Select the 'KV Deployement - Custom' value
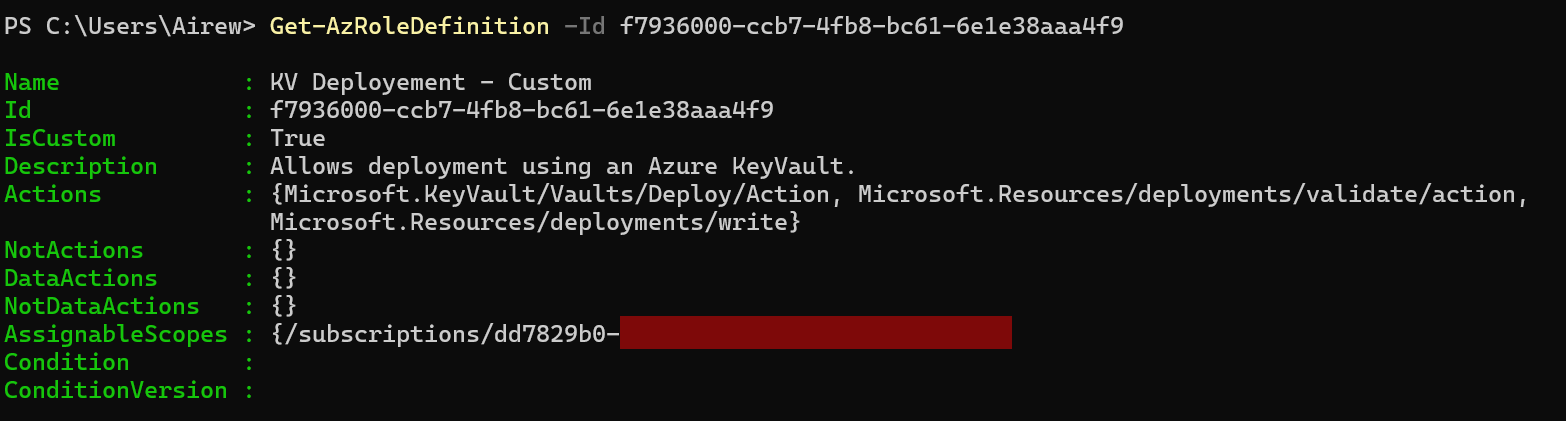The height and width of the screenshot is (421, 1566). point(430,82)
